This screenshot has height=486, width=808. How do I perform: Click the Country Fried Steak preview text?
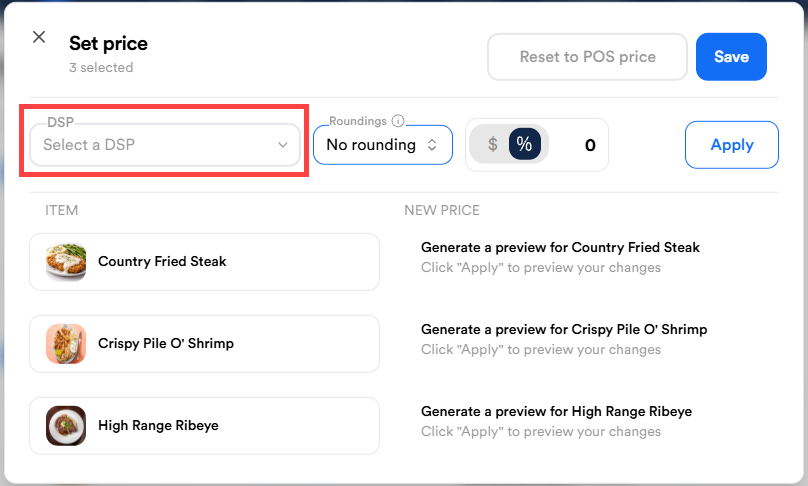pos(560,248)
